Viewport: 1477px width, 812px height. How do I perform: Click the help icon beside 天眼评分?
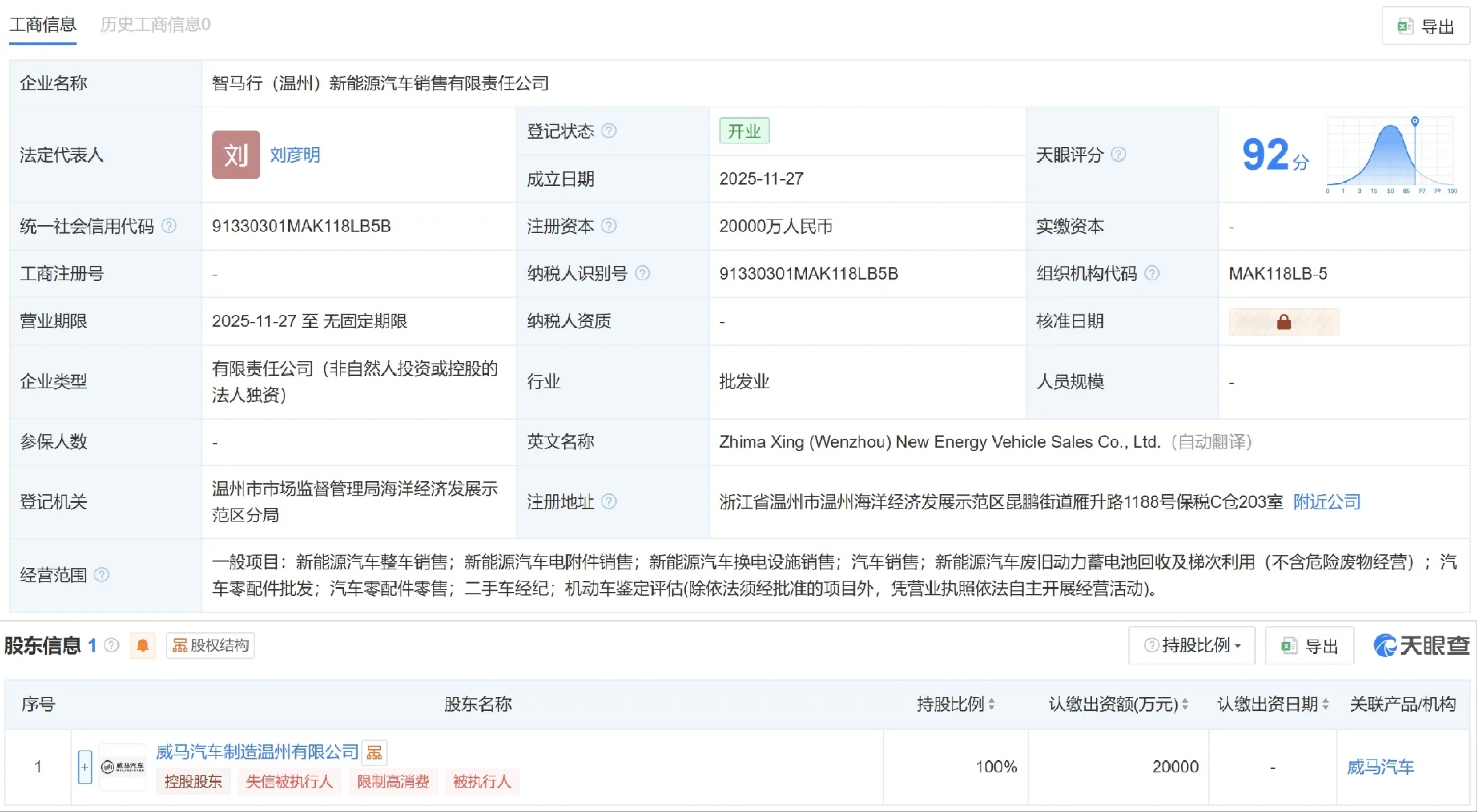click(x=1119, y=155)
